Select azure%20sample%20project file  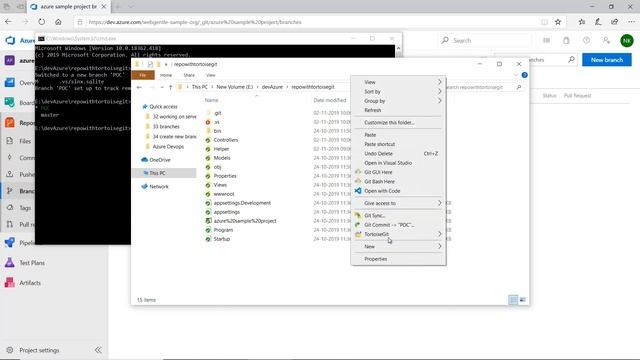coord(245,221)
